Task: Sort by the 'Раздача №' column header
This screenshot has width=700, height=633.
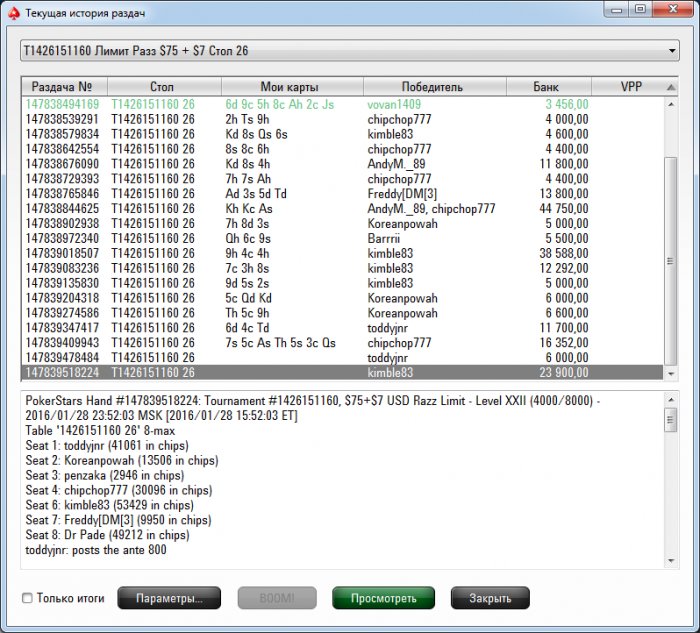Action: click(64, 87)
